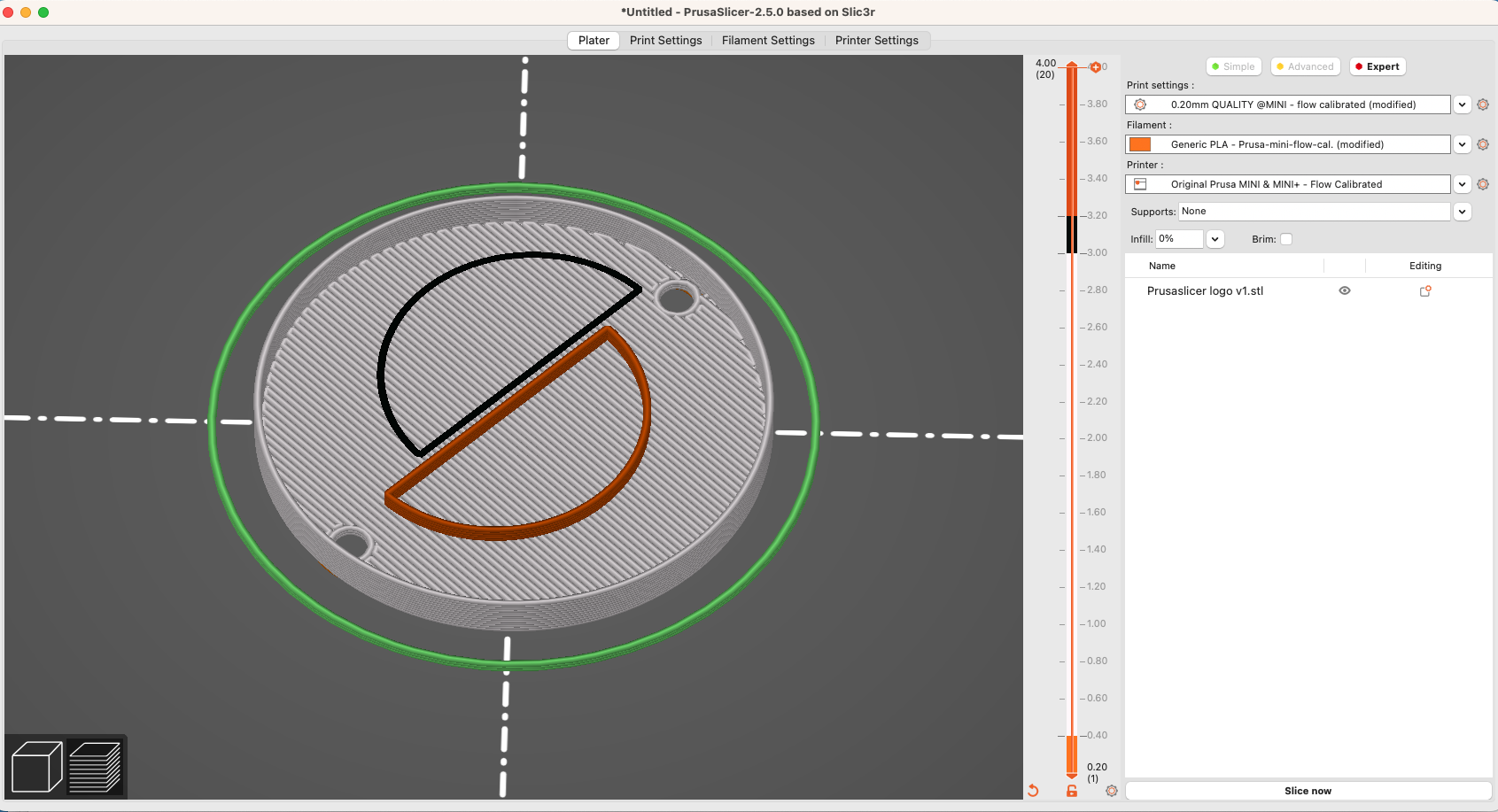Image resolution: width=1498 pixels, height=812 pixels.
Task: Toggle the layer slider lock icon
Action: [x=1072, y=791]
